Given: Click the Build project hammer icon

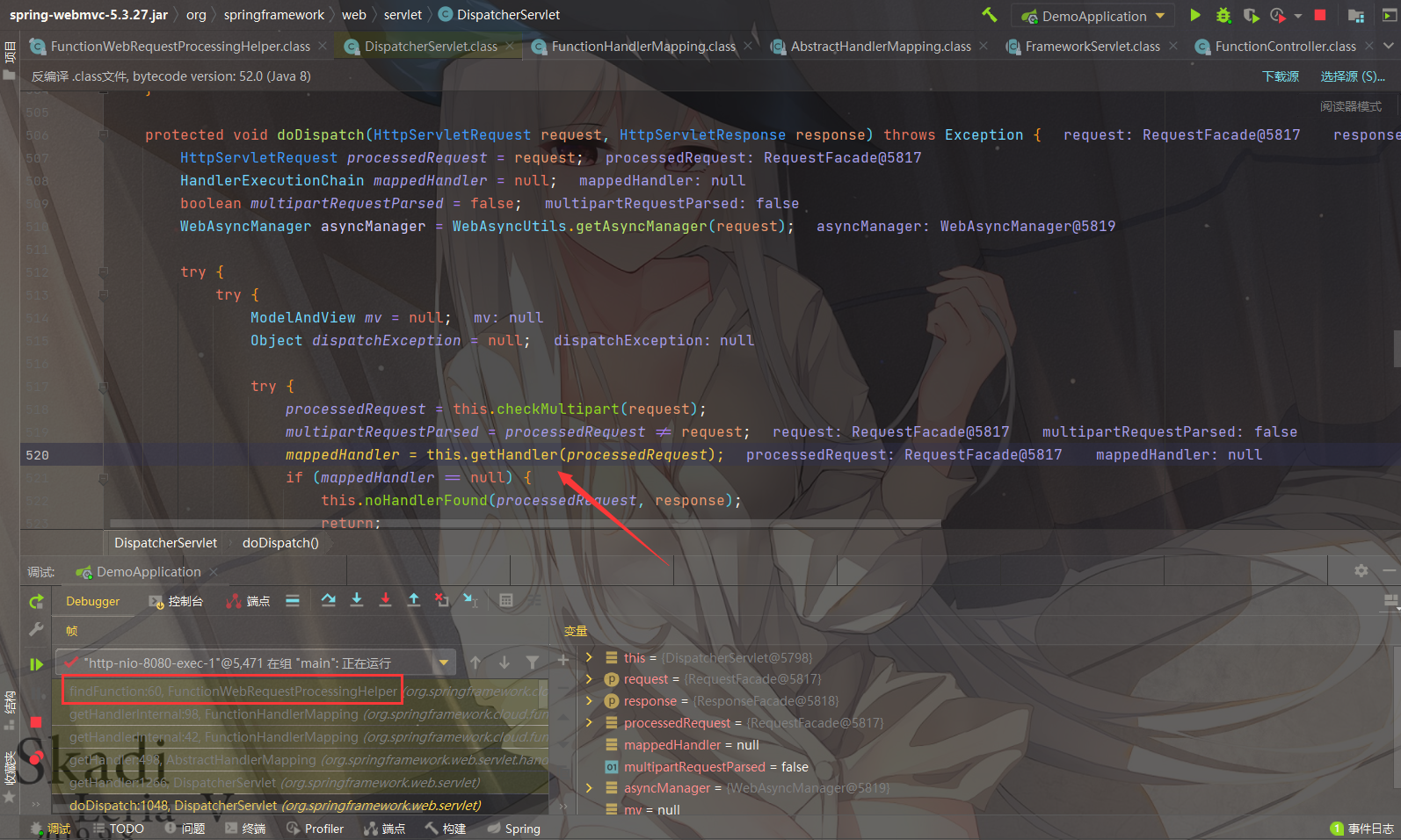Looking at the screenshot, I should (990, 15).
